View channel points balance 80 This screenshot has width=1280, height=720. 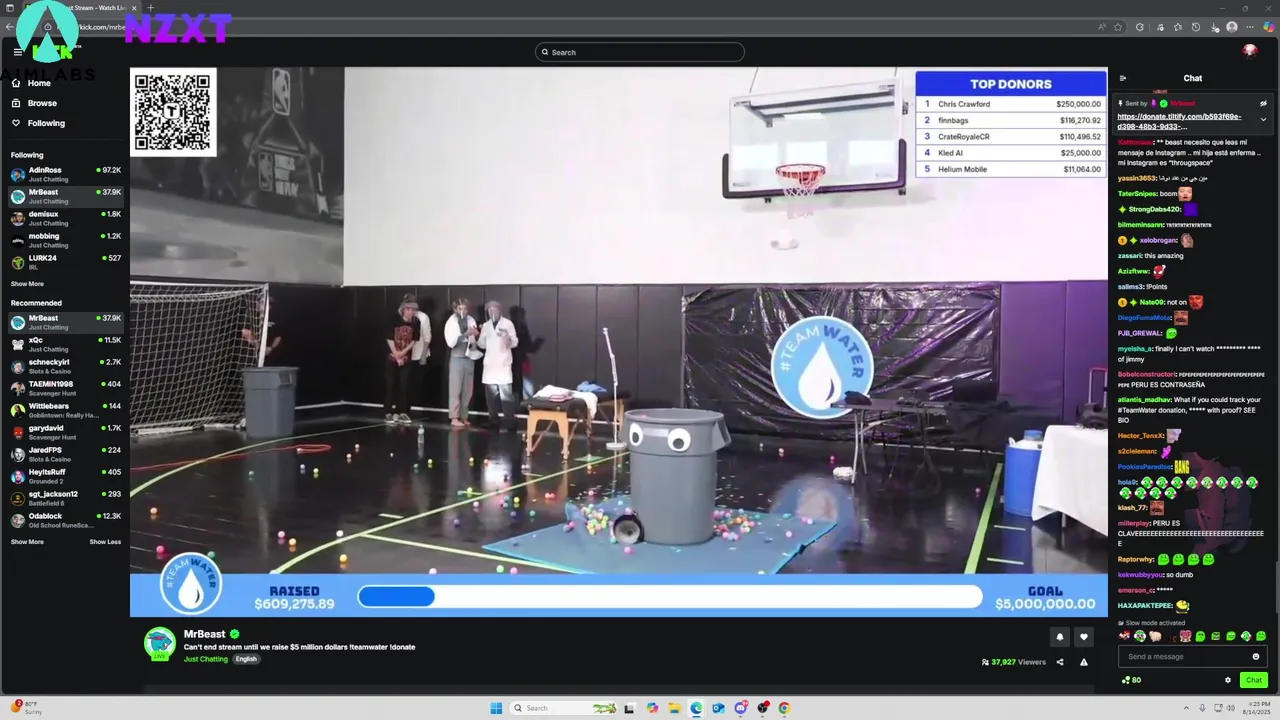1131,680
